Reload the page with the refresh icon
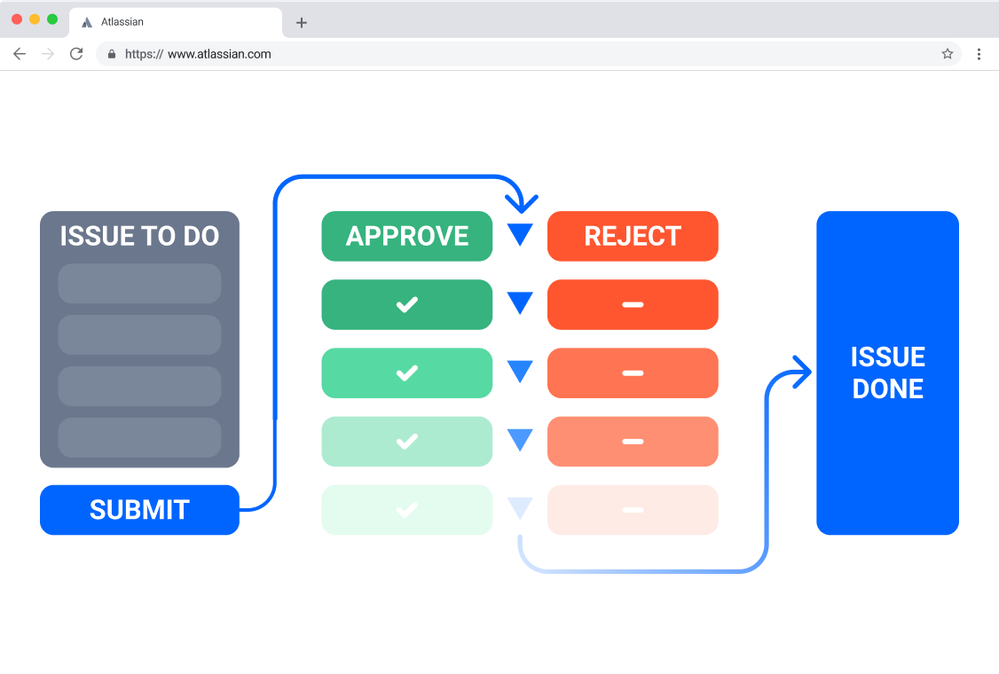The height and width of the screenshot is (674, 999). tap(76, 54)
